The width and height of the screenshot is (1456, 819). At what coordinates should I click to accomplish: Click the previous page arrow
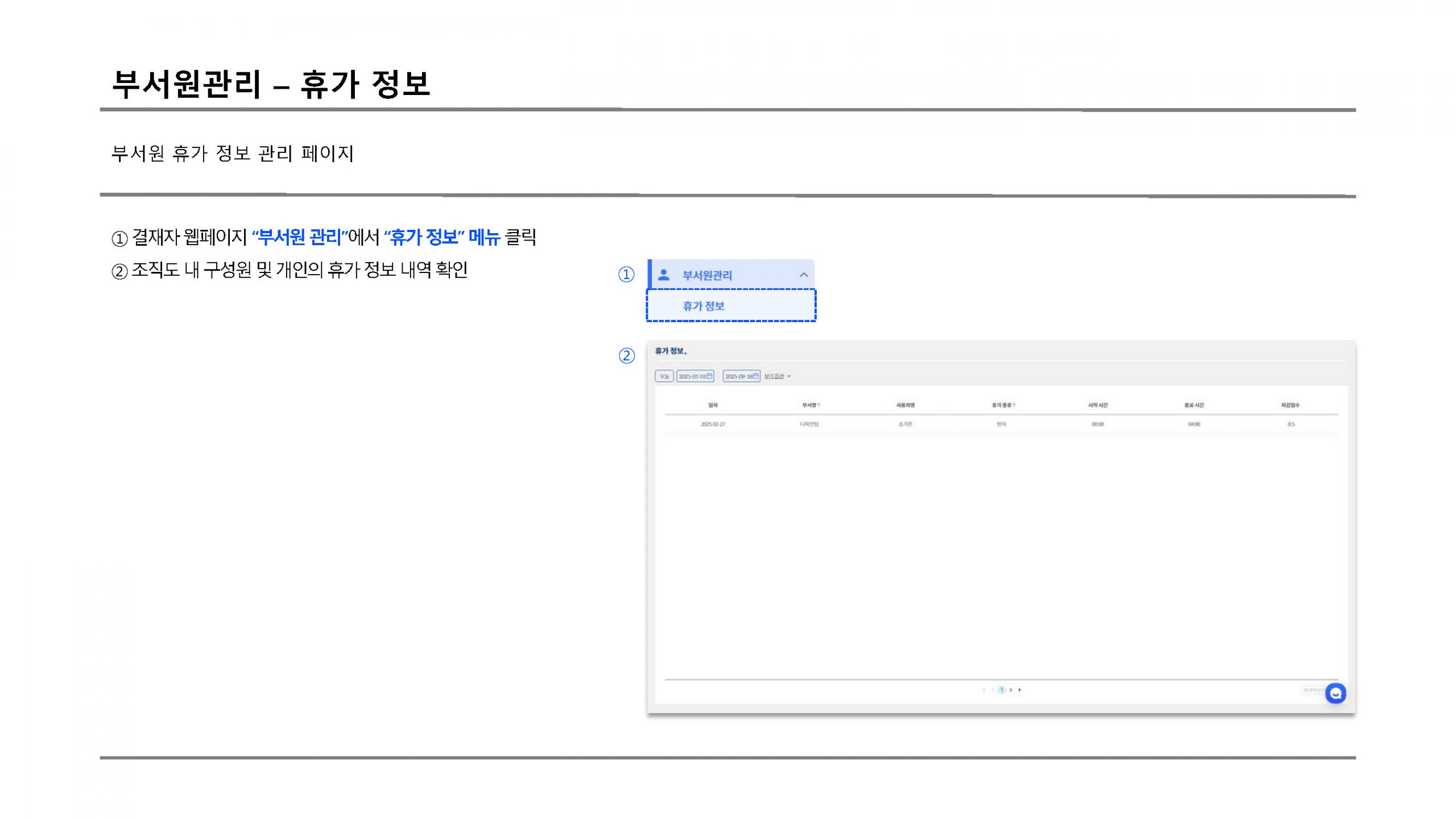[992, 690]
